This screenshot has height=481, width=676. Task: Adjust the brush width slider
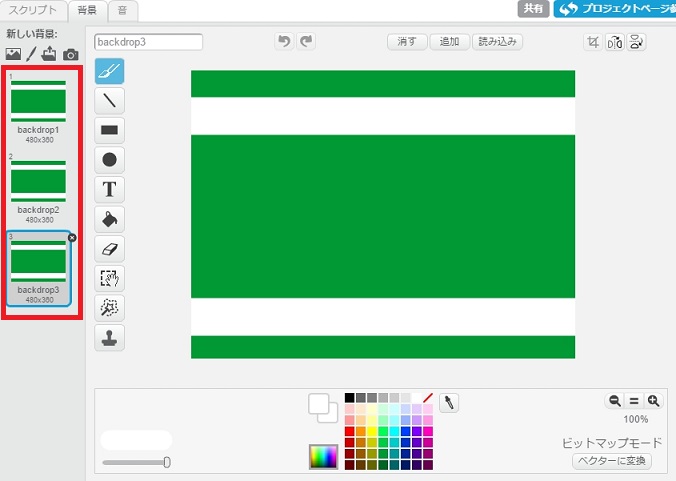click(166, 462)
